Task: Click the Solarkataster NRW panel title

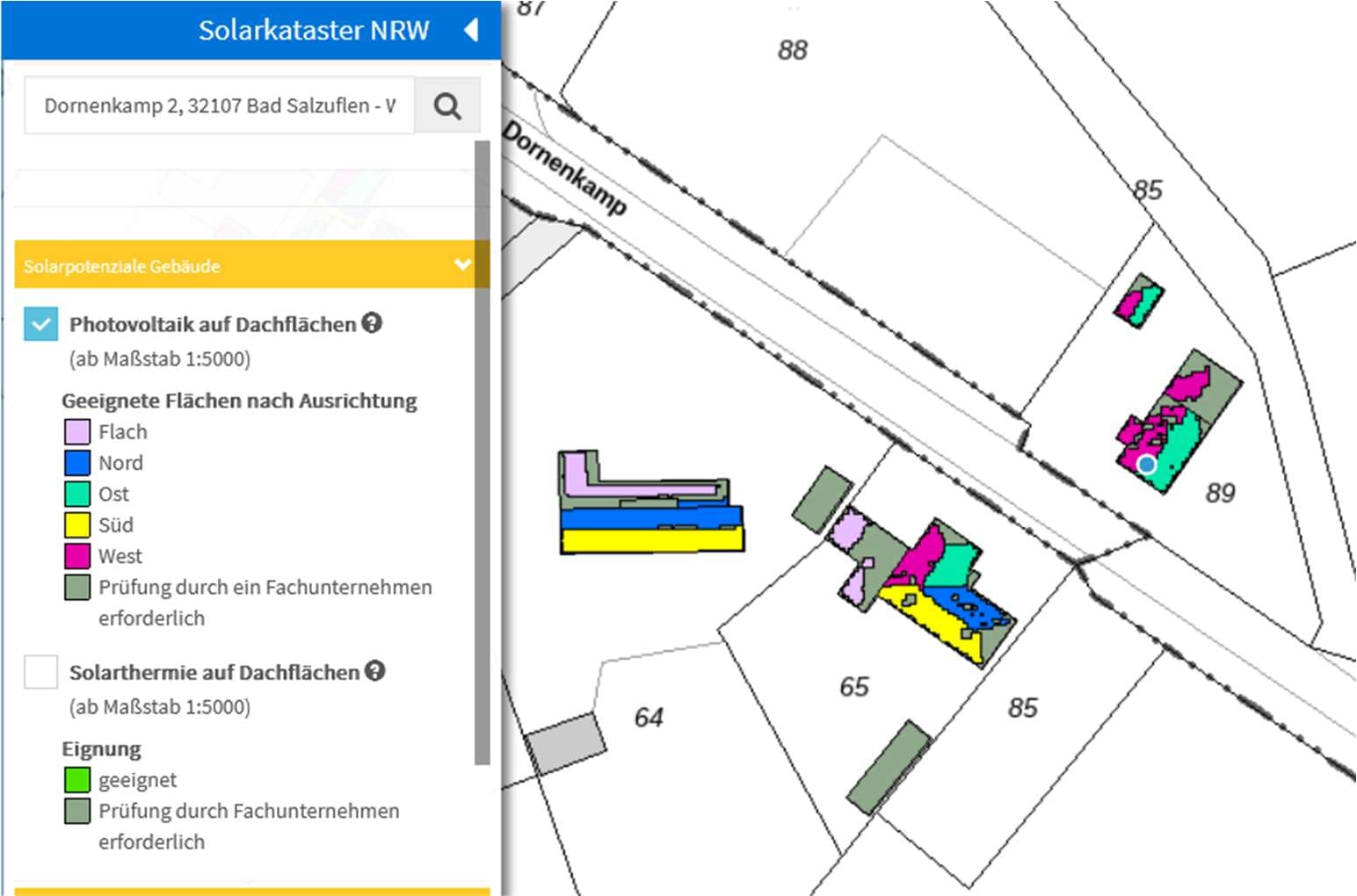Action: 313,30
